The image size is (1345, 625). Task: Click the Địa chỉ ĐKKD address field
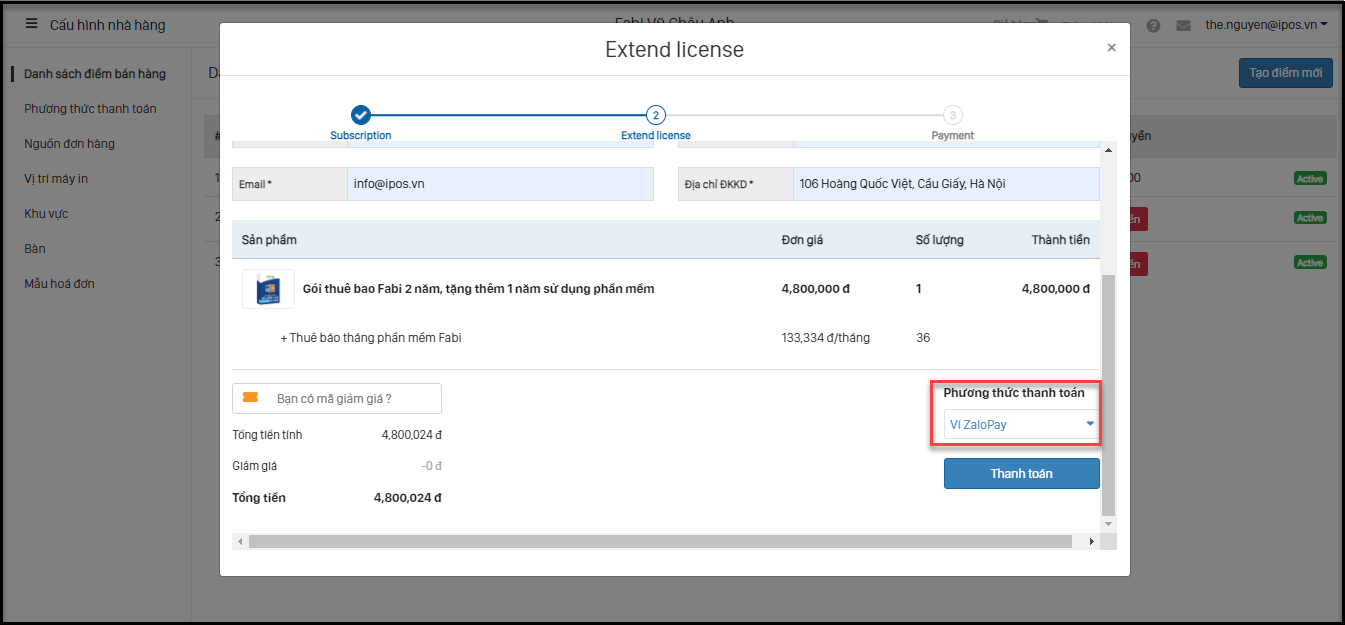click(945, 184)
